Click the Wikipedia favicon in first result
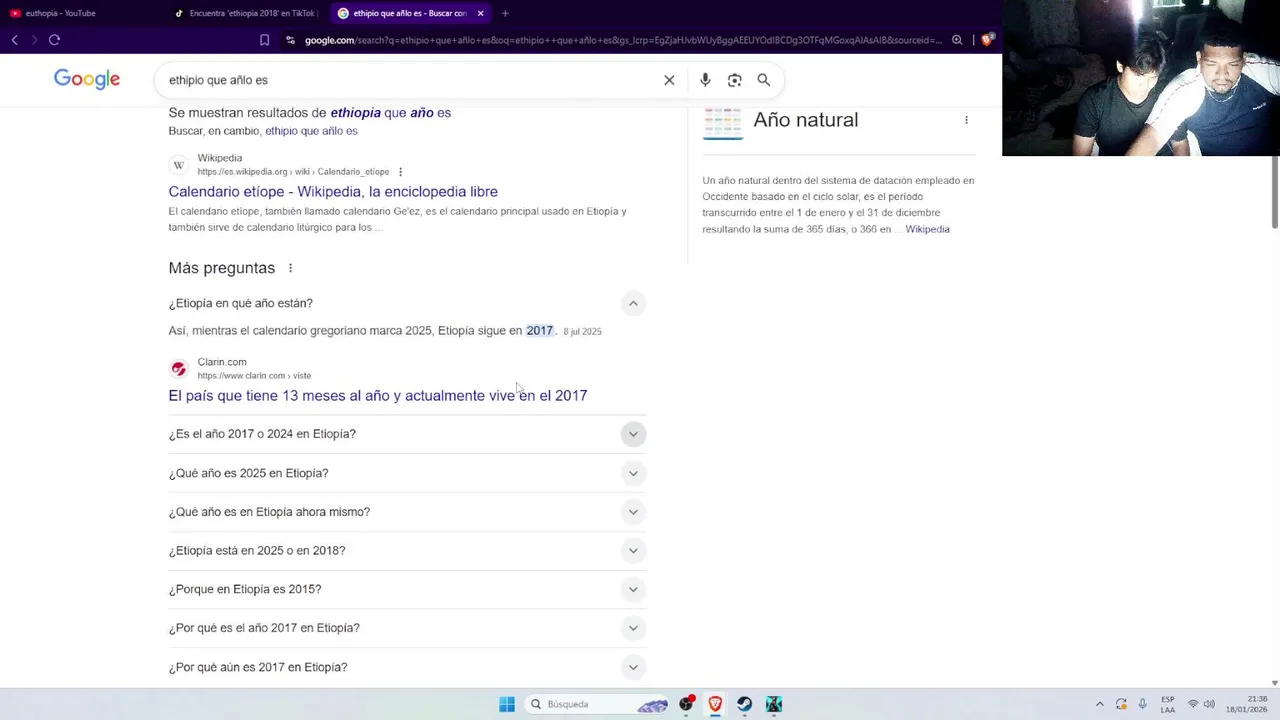 click(x=178, y=165)
